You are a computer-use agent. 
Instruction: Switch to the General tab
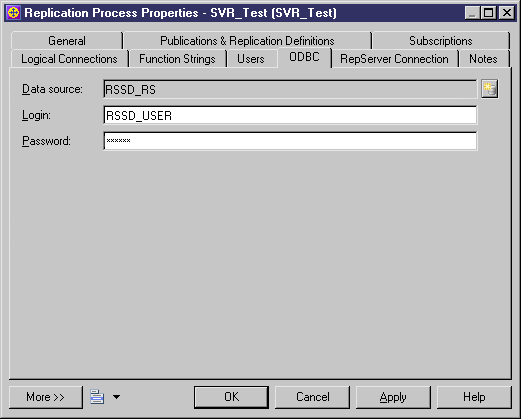(x=67, y=41)
